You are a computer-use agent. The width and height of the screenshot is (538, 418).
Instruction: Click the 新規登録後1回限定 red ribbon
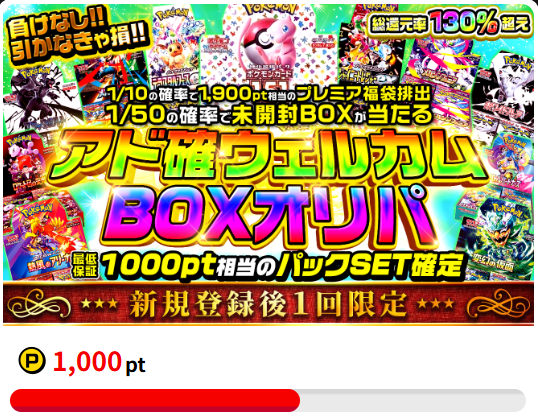pos(268,303)
